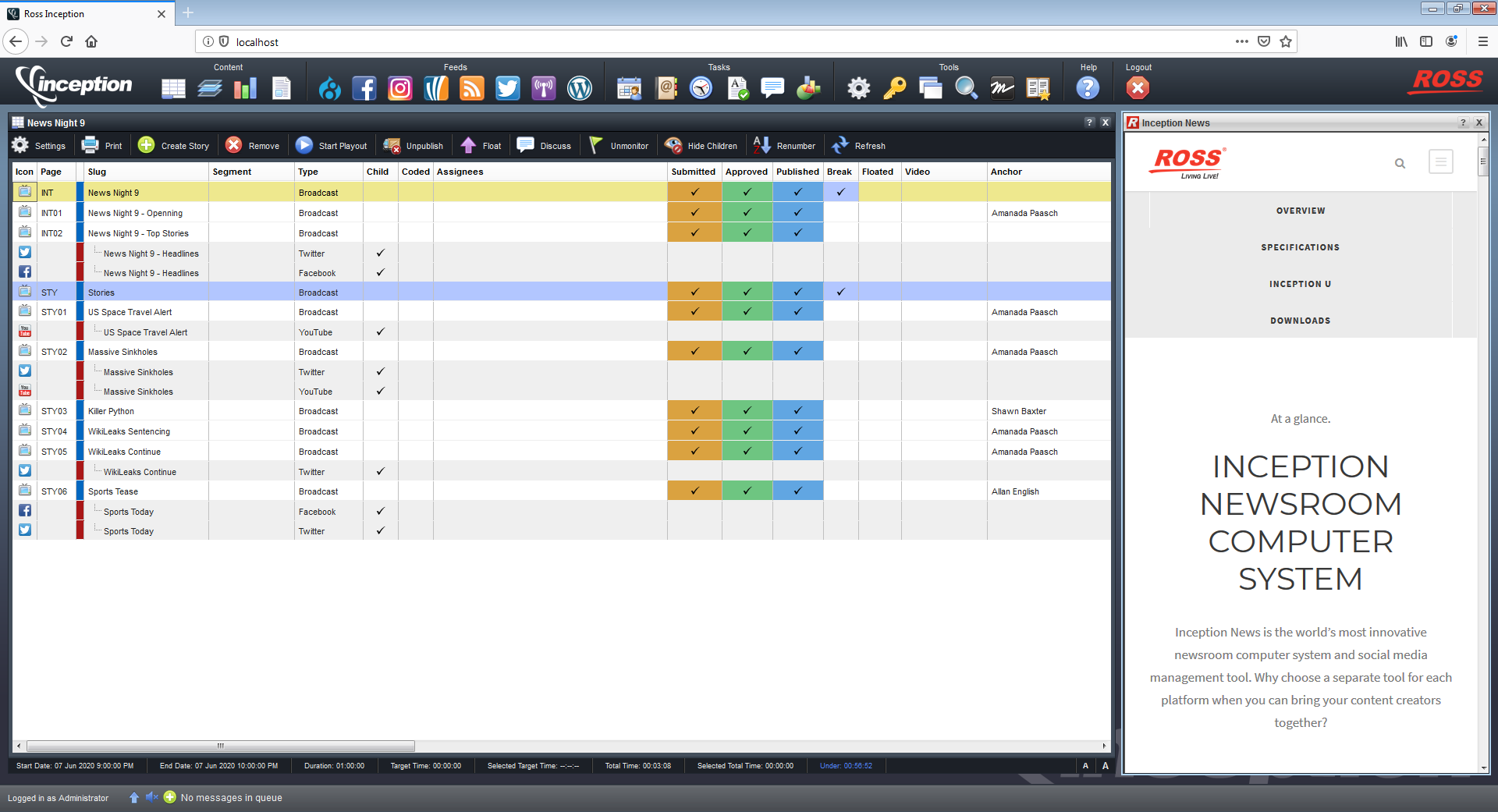Open the Facebook feed icon
This screenshot has width=1498, height=812.
(364, 88)
